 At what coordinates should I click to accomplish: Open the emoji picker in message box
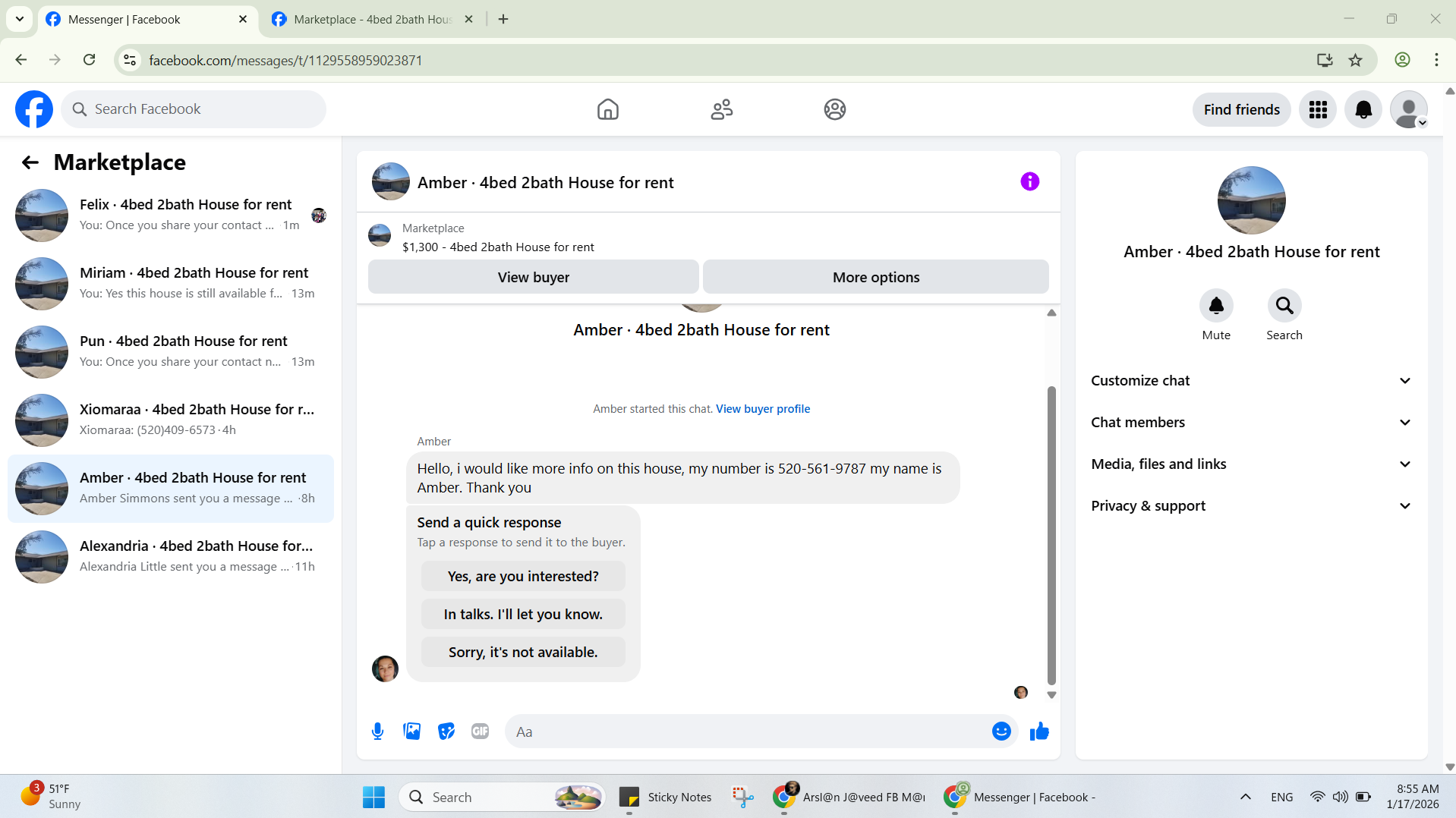(x=1001, y=731)
